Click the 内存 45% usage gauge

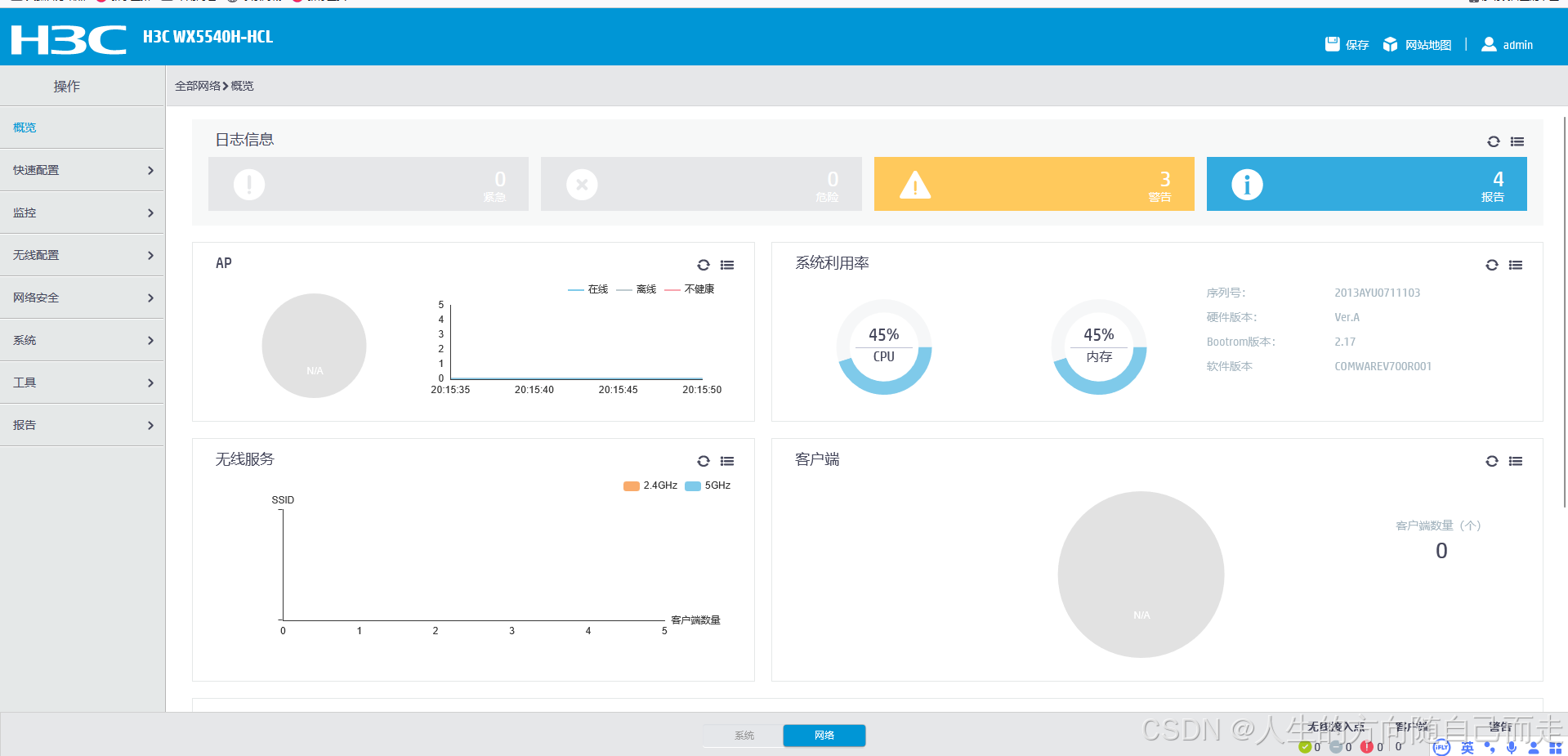coord(1099,347)
